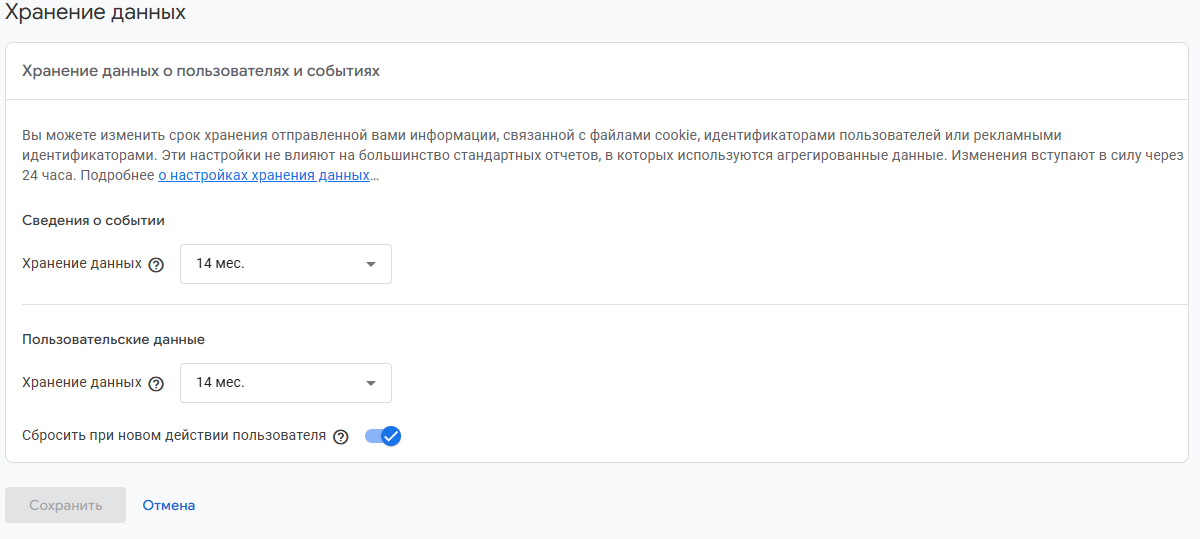Click the Хранение данных page heading

pos(95,12)
